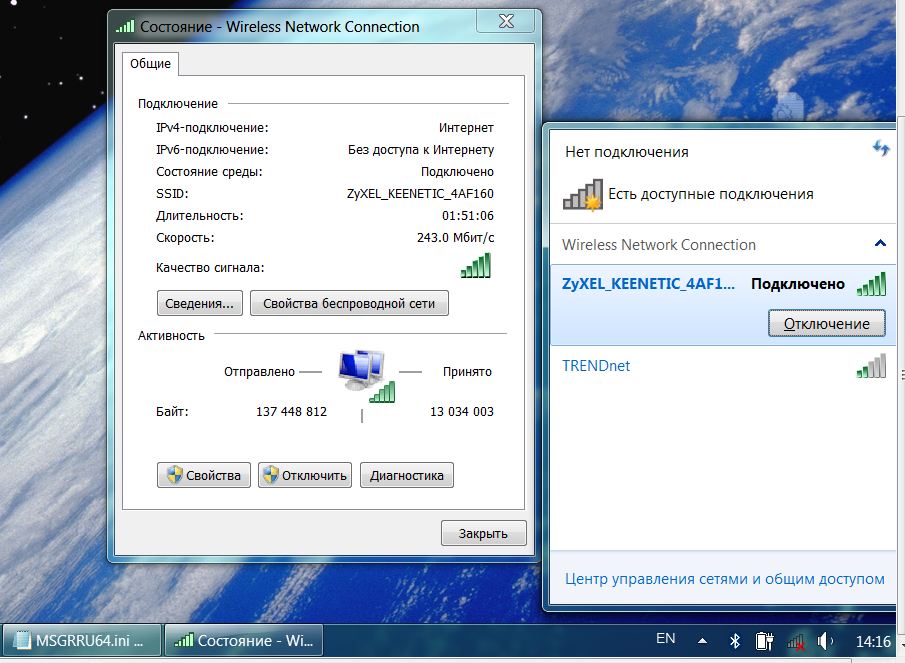Click the shield icon on the Отключить button

coord(270,475)
